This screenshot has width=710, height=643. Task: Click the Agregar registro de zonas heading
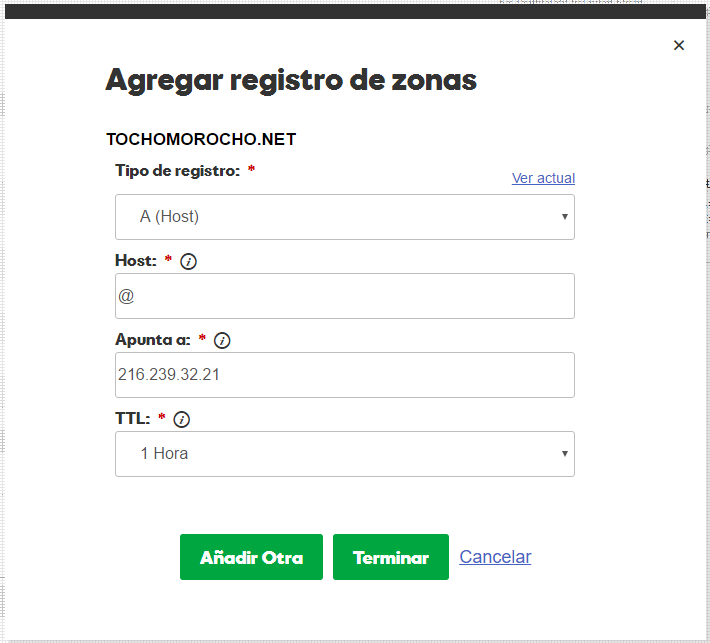(x=291, y=80)
